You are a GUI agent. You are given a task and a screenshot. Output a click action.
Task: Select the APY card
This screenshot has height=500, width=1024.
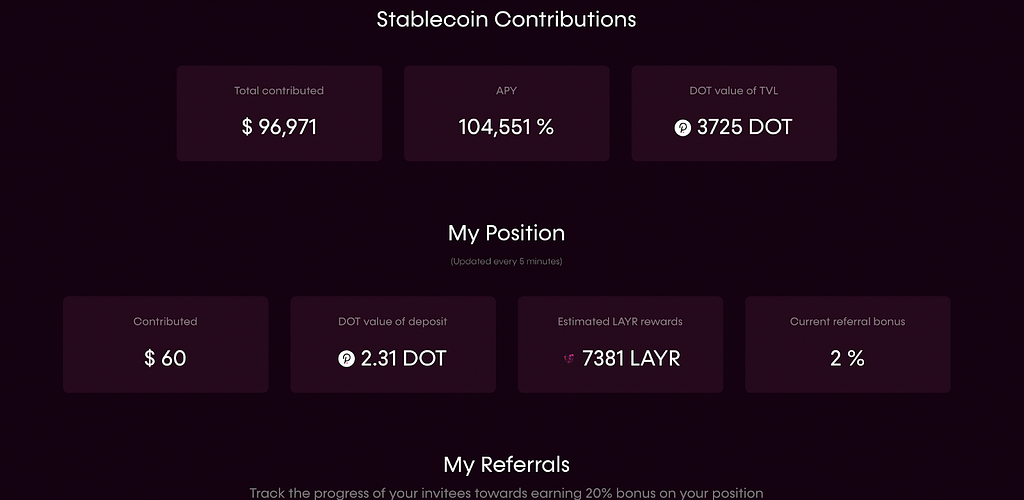tap(506, 113)
